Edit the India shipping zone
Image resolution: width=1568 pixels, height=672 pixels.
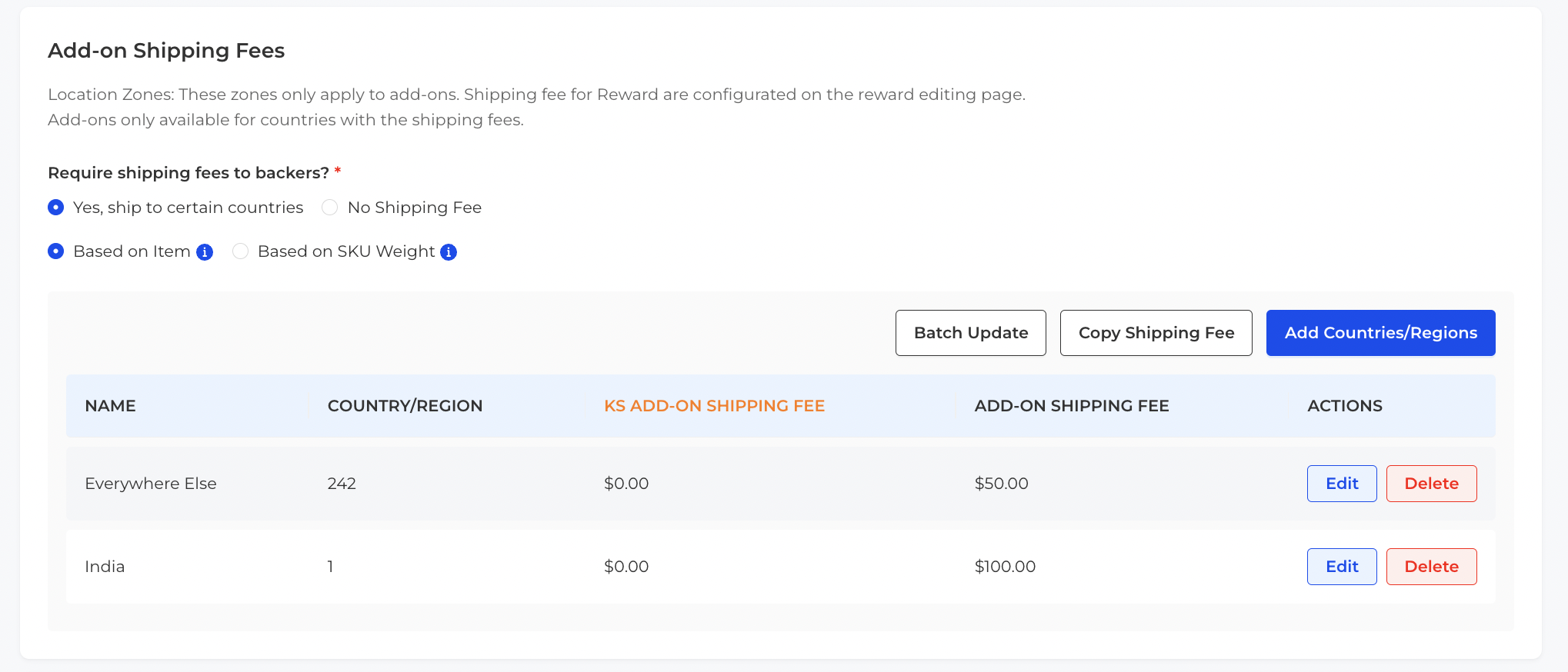point(1342,567)
